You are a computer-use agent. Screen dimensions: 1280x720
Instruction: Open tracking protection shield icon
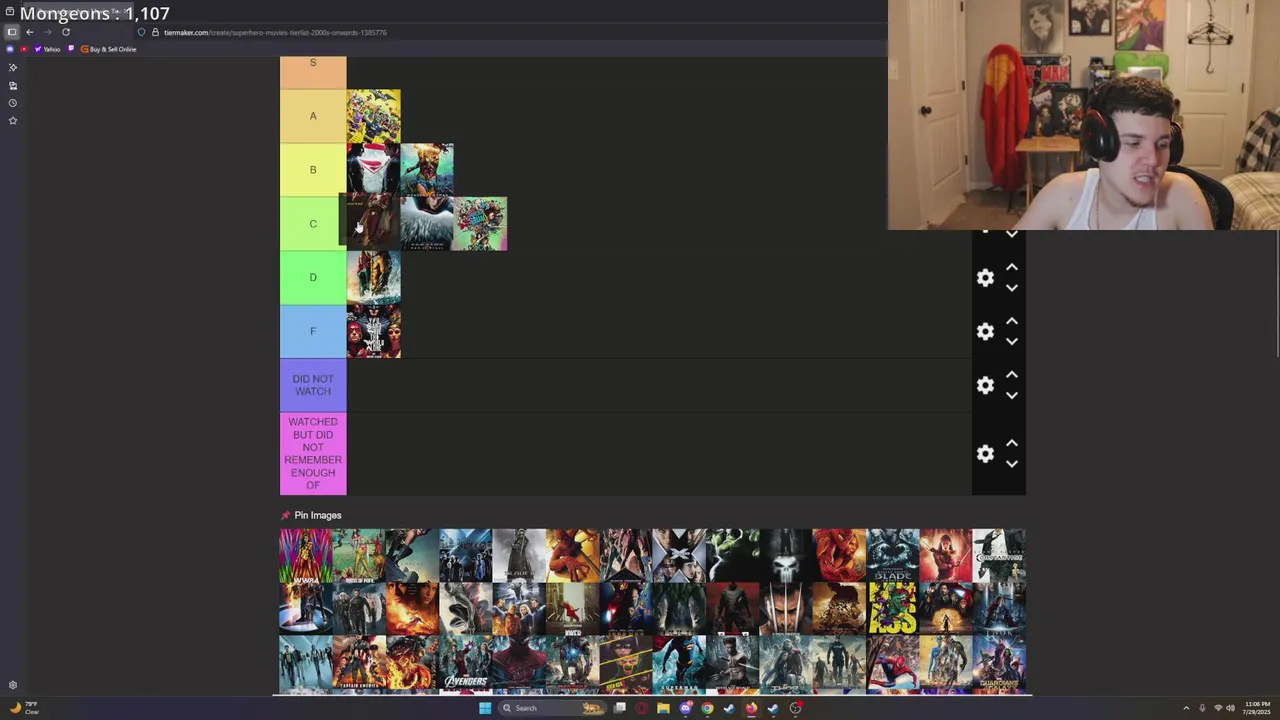click(141, 32)
